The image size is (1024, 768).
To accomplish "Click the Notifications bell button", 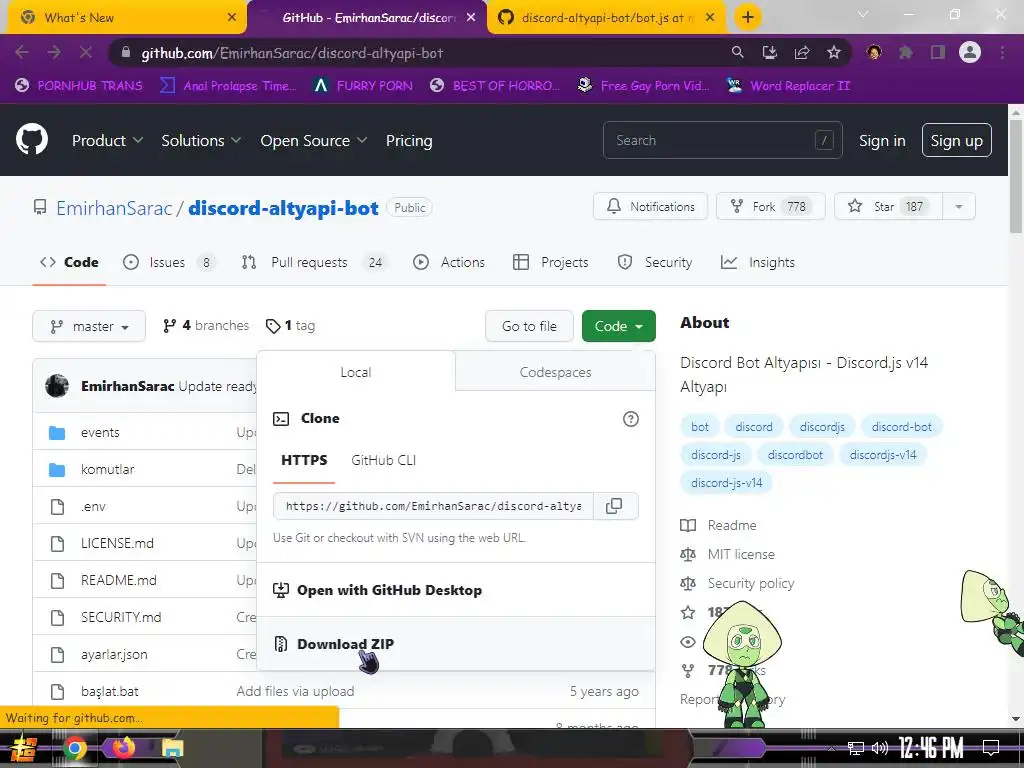I will [x=650, y=206].
